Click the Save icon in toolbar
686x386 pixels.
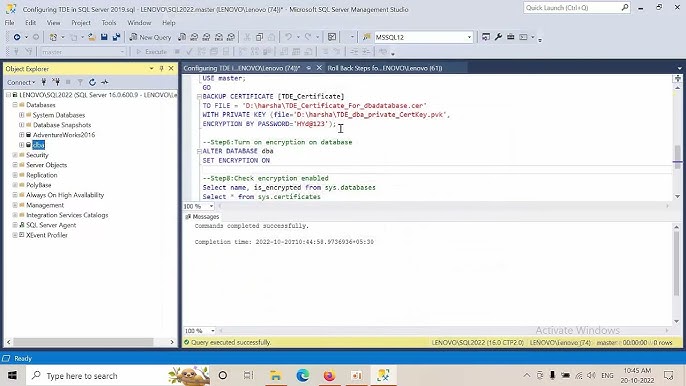(104, 37)
